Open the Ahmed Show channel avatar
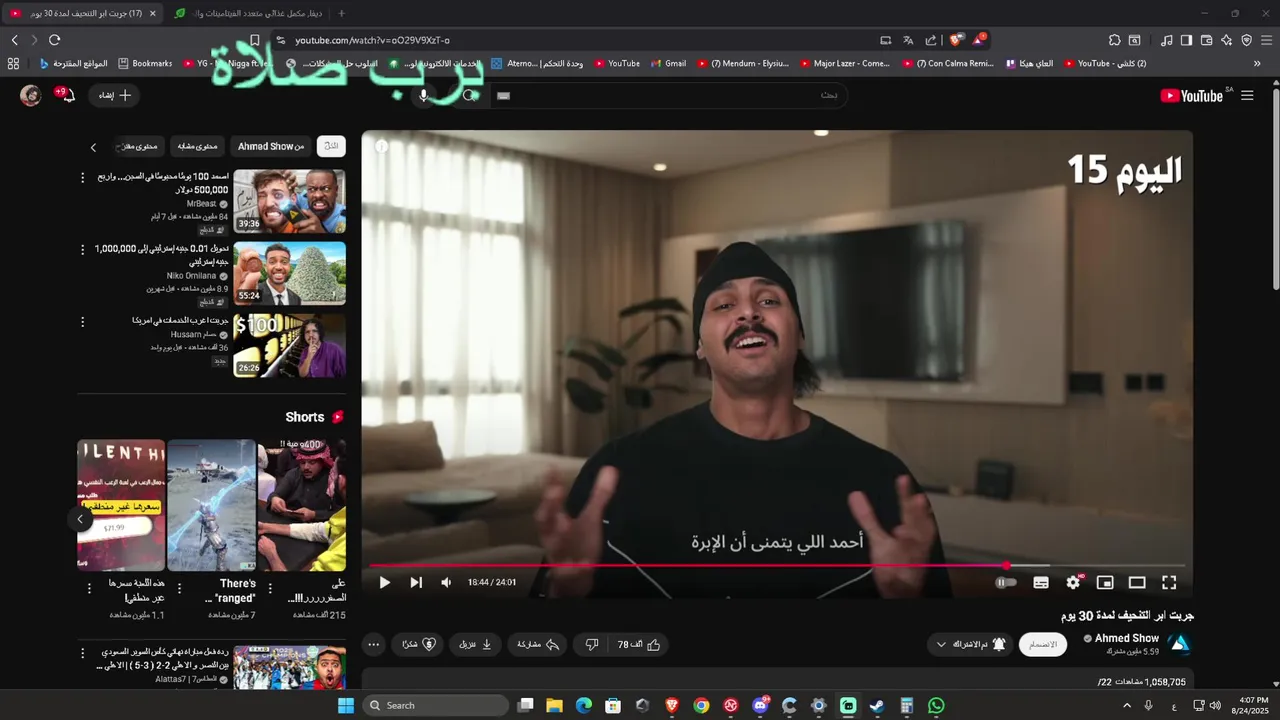The width and height of the screenshot is (1280, 720). (x=1180, y=644)
